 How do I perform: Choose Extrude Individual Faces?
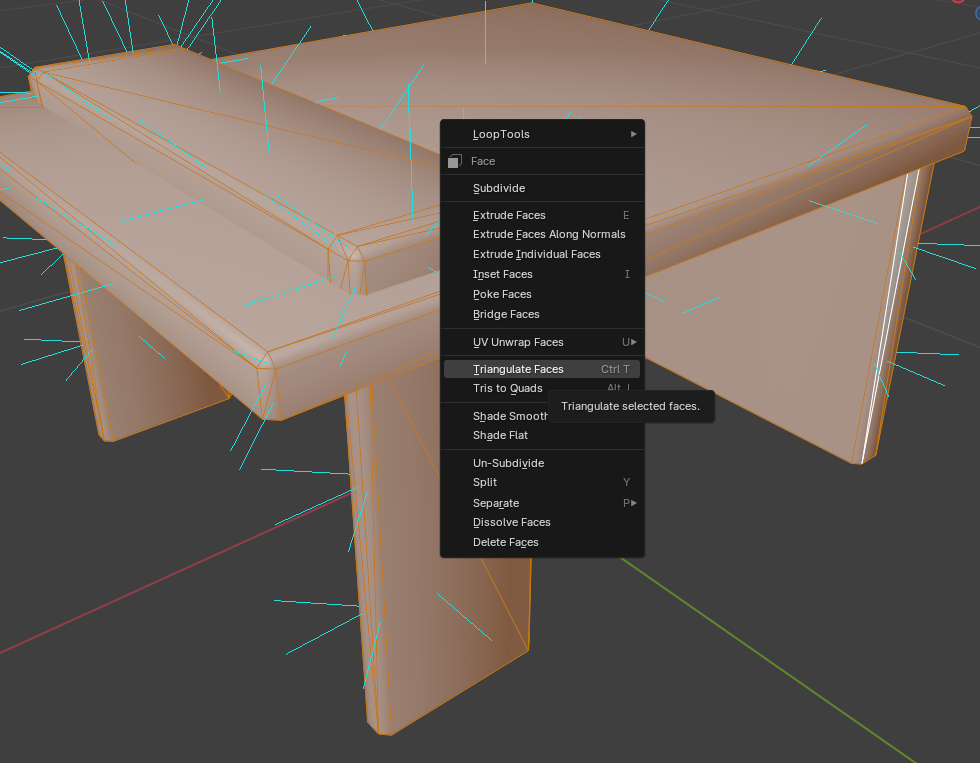click(x=542, y=254)
